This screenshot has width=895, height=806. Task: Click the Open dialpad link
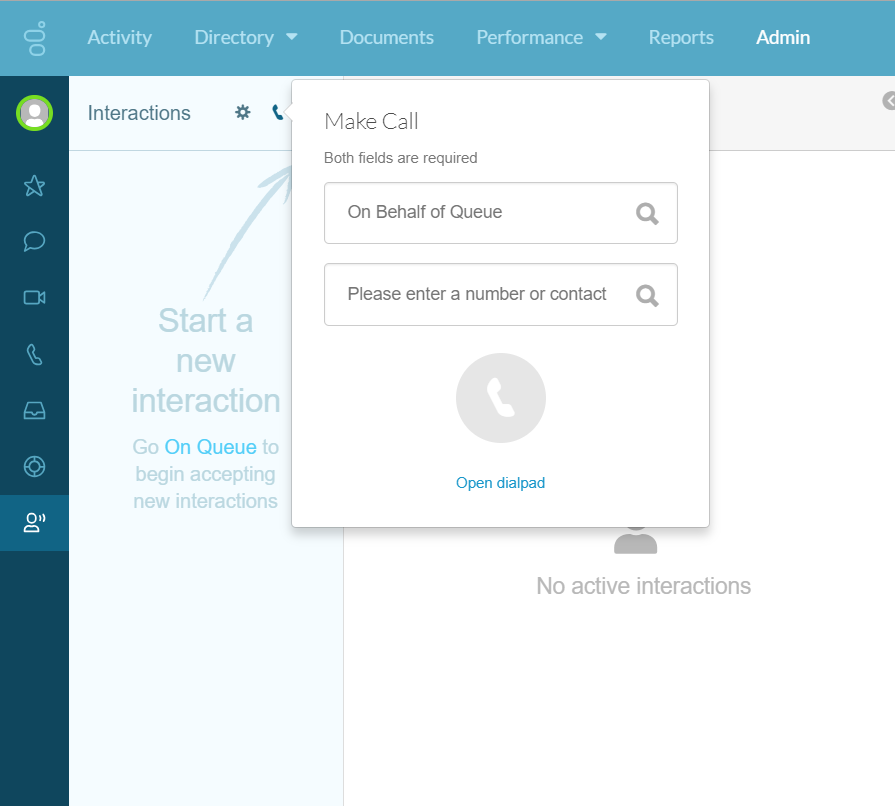click(500, 483)
